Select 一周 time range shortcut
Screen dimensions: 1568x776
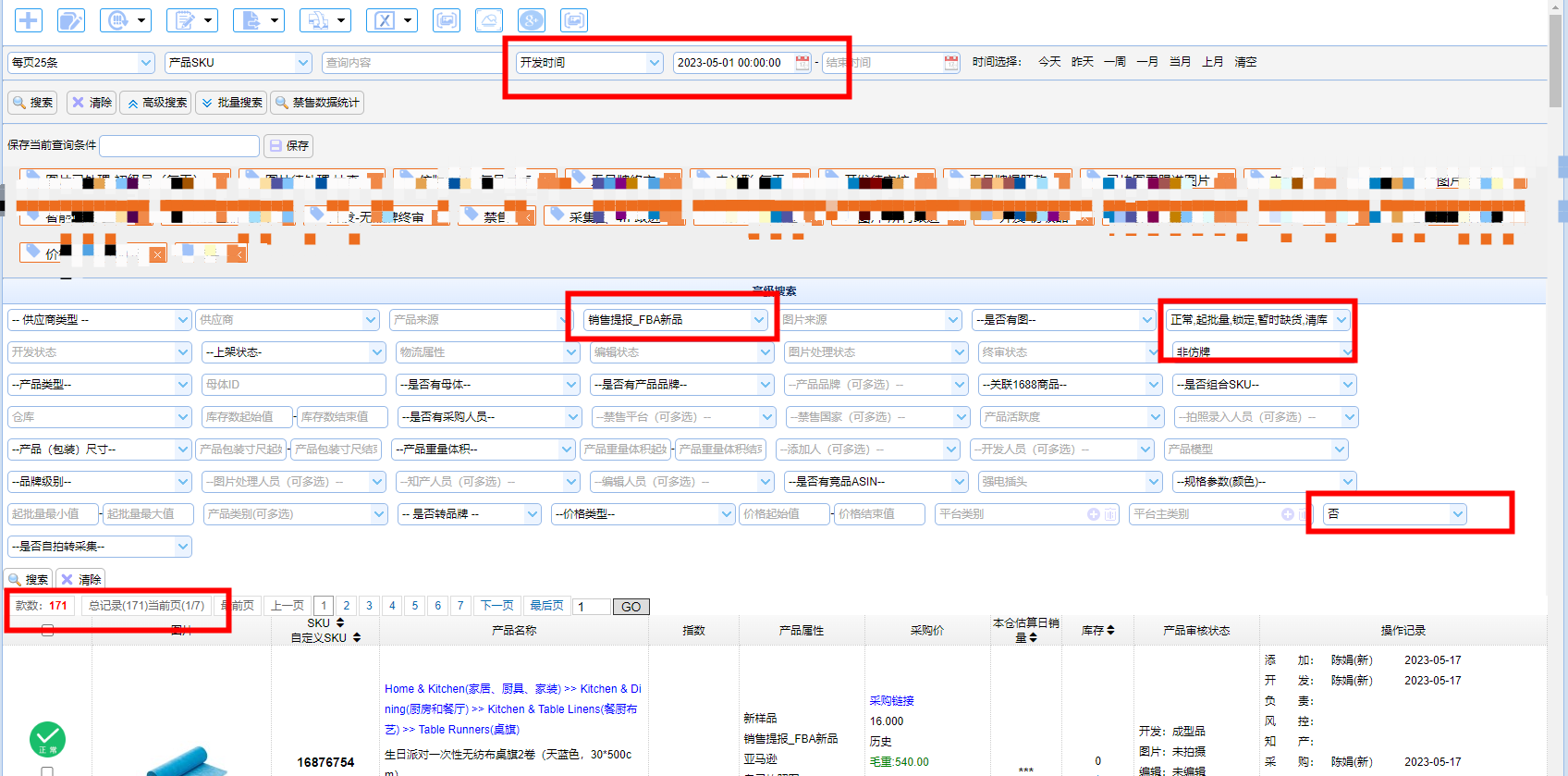pos(1115,62)
